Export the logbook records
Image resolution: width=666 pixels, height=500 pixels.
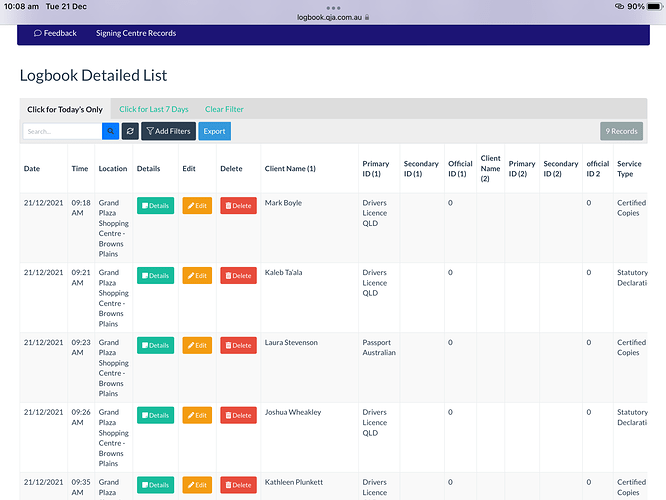coord(214,131)
